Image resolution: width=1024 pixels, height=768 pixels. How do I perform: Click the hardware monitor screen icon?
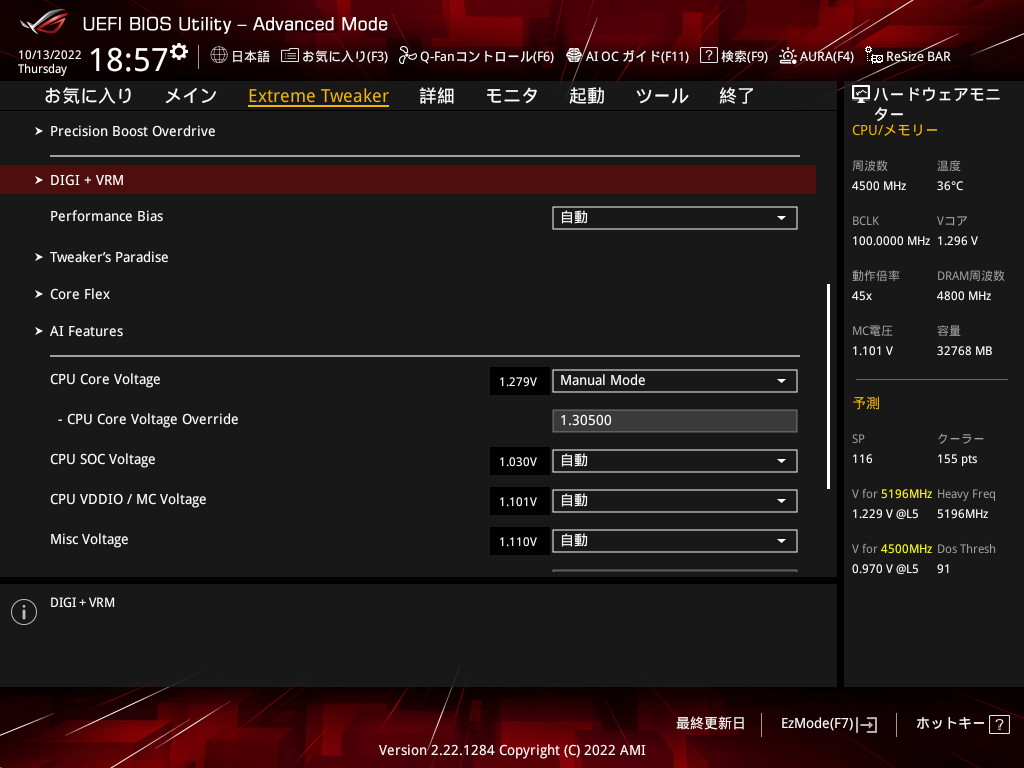861,95
